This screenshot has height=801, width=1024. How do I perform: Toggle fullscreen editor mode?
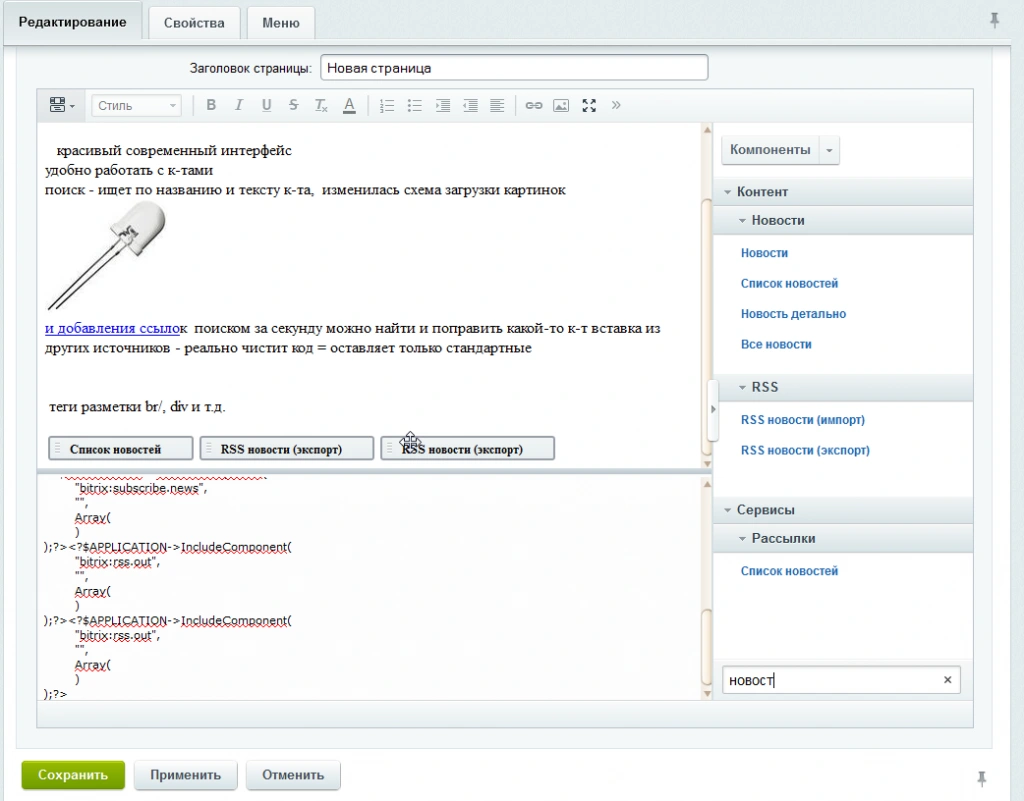589,105
